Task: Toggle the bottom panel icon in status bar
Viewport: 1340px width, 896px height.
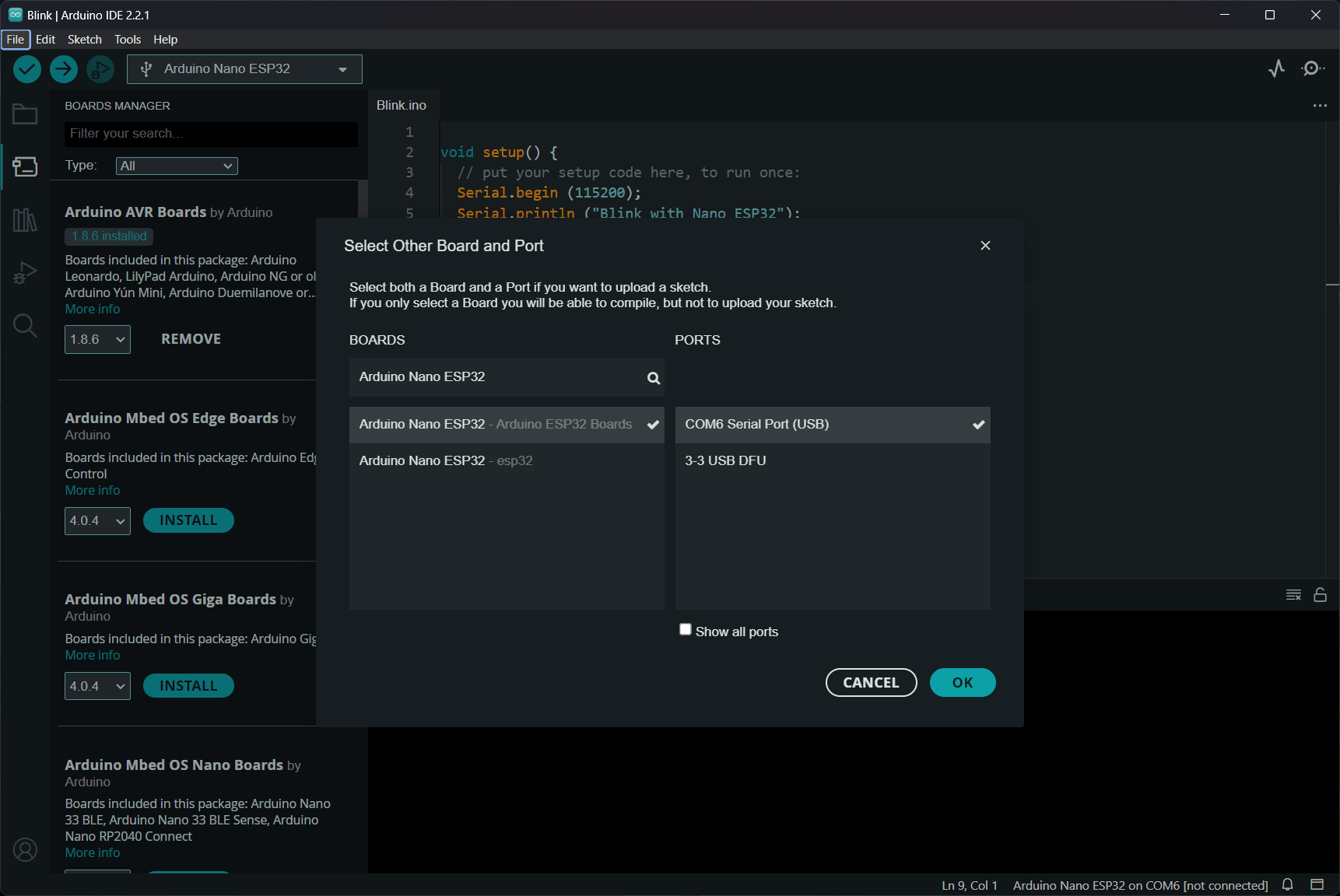Action: (x=1317, y=885)
